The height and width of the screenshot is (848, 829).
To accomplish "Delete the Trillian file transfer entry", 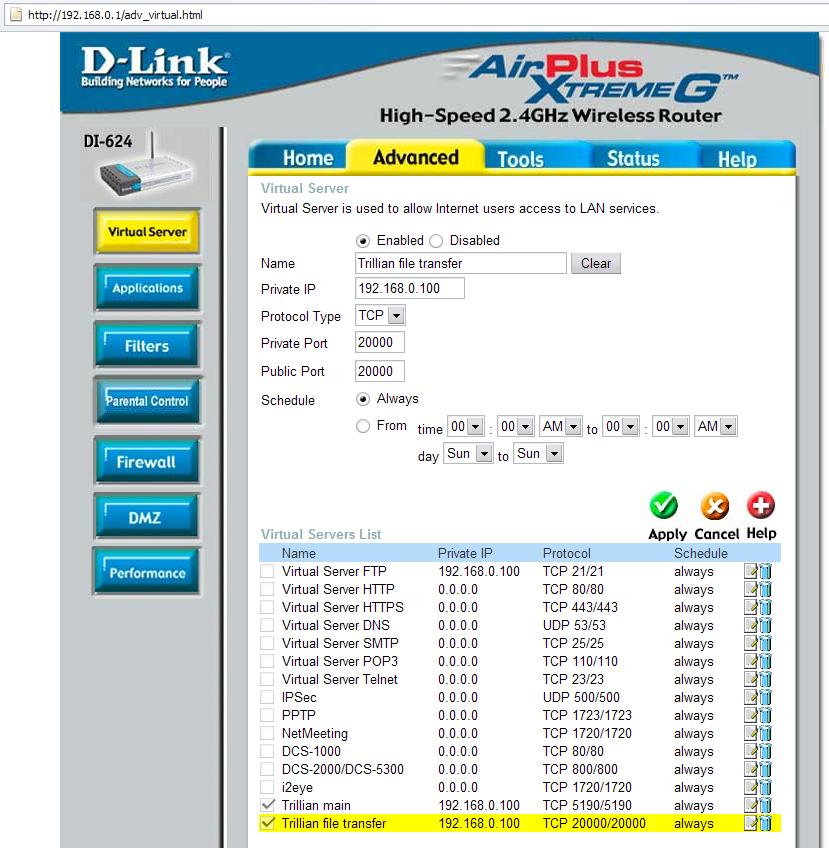I will point(765,823).
